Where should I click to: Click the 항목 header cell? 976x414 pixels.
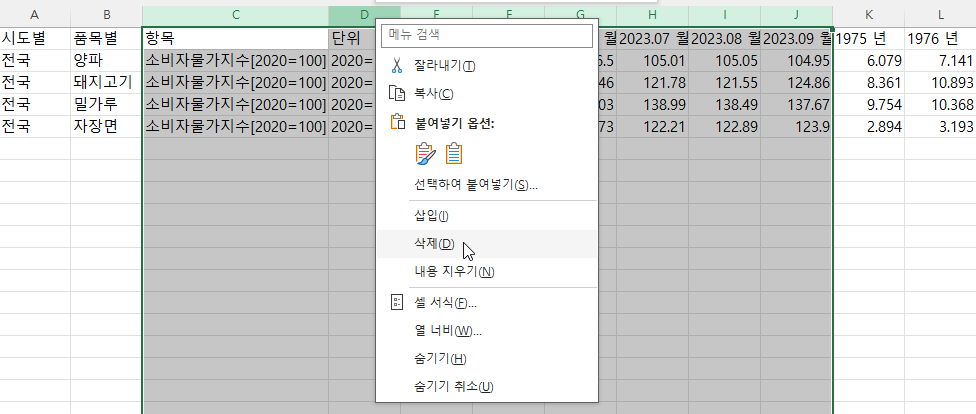[235, 39]
